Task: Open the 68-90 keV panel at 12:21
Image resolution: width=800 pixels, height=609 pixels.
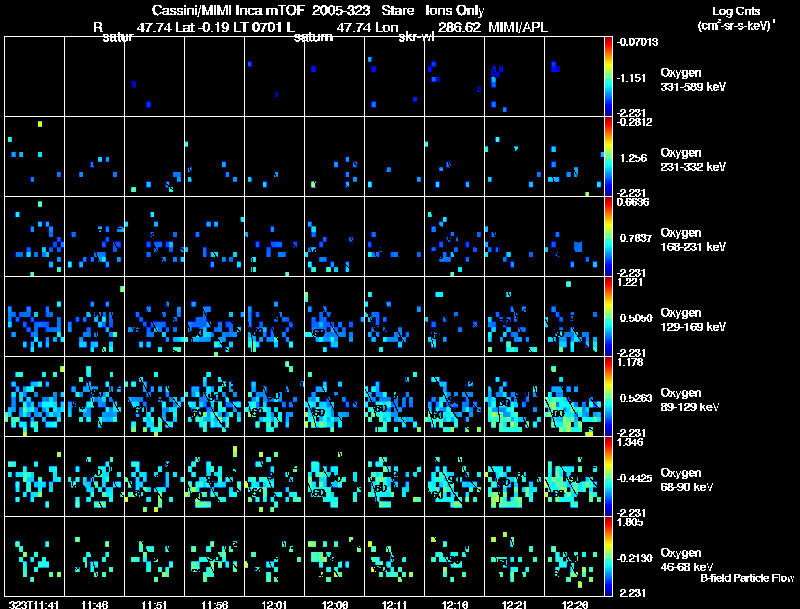Action: point(514,476)
